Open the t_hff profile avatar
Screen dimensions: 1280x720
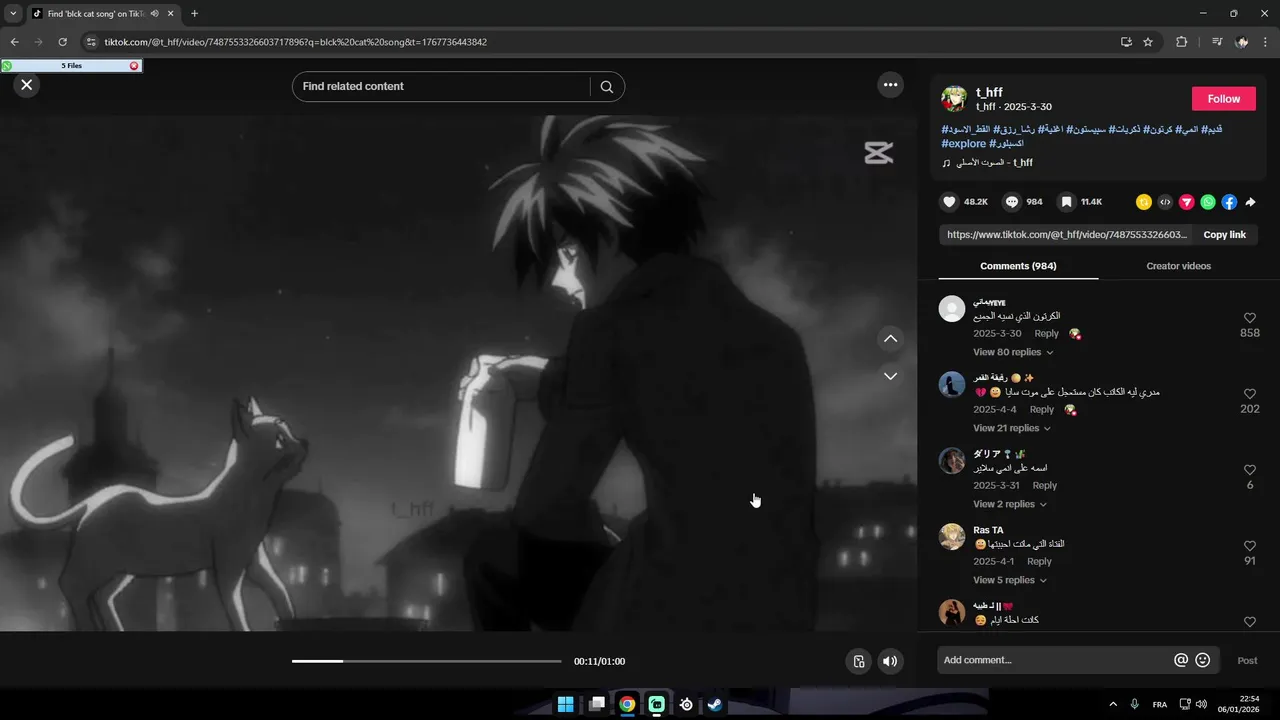(954, 98)
